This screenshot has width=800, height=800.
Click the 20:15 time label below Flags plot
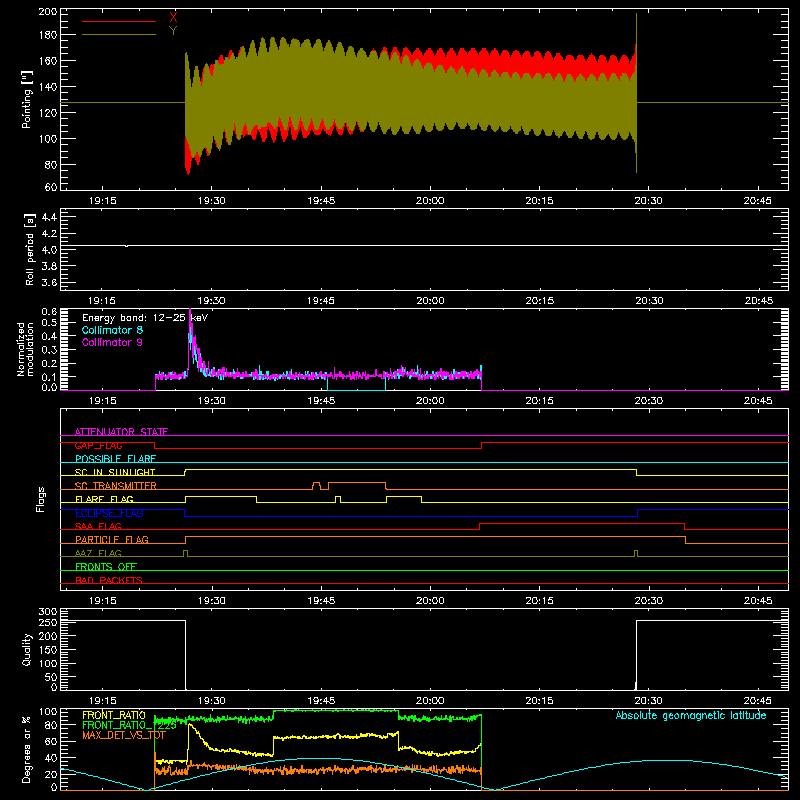point(539,601)
